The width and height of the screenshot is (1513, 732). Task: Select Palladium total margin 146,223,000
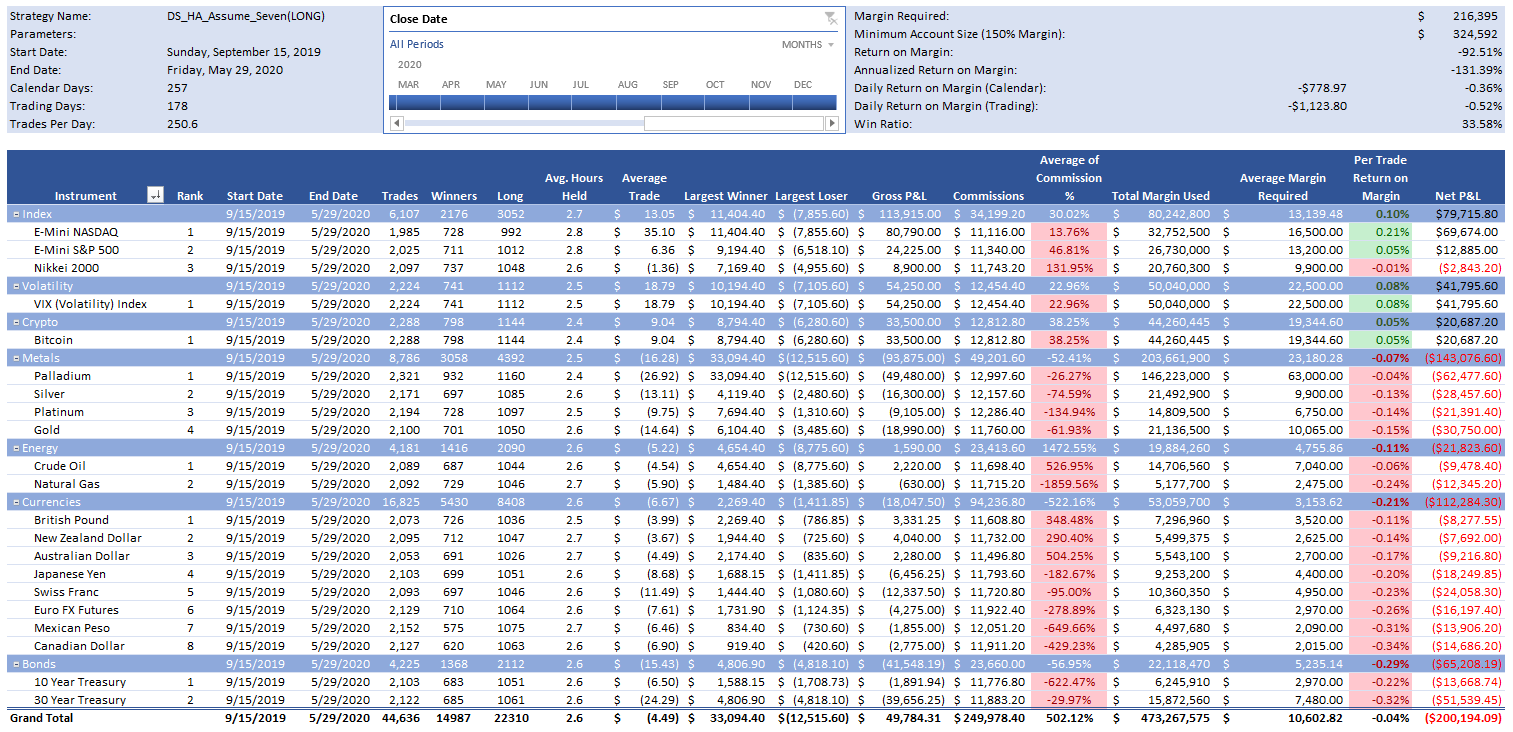coord(1175,376)
